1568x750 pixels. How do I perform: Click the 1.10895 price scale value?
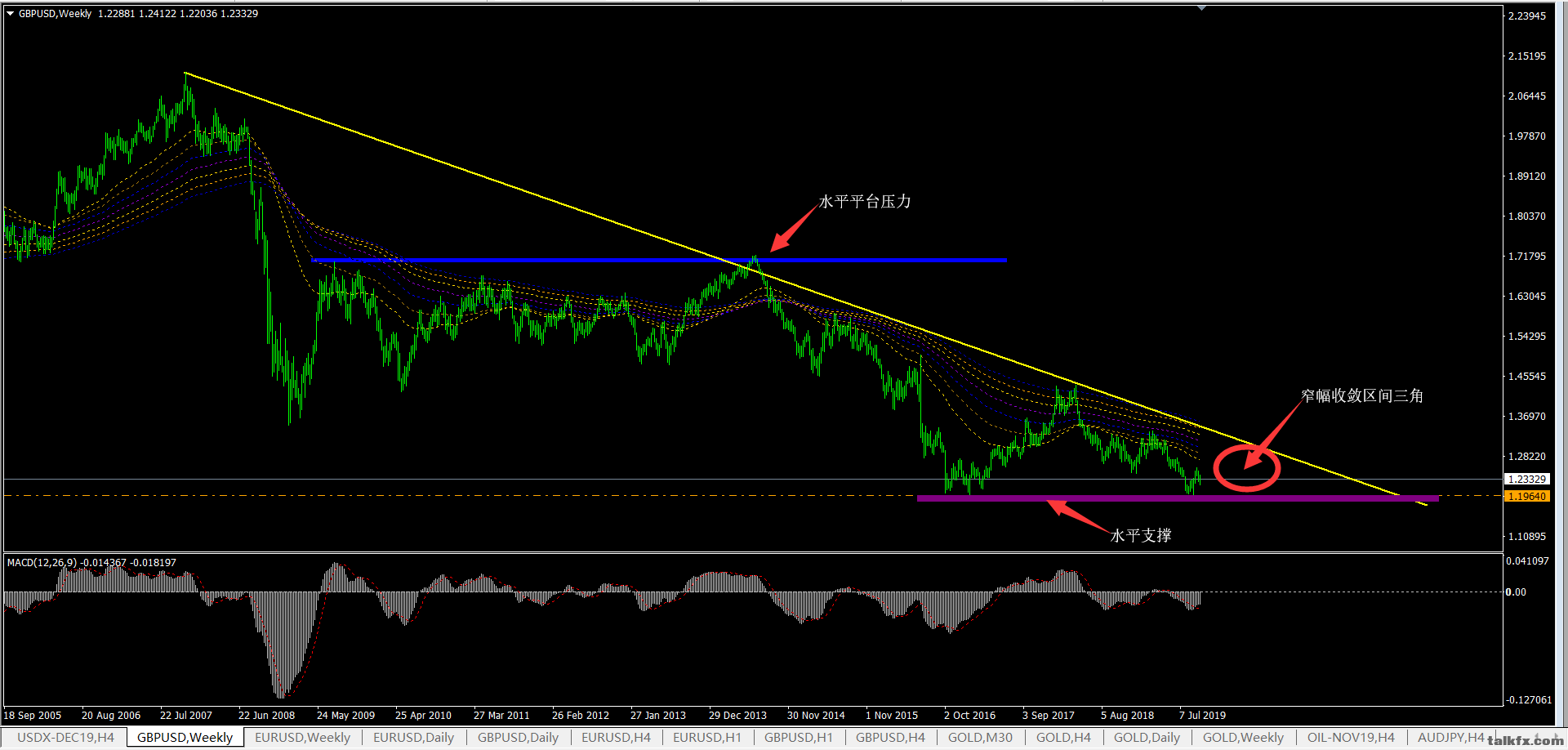click(1527, 536)
